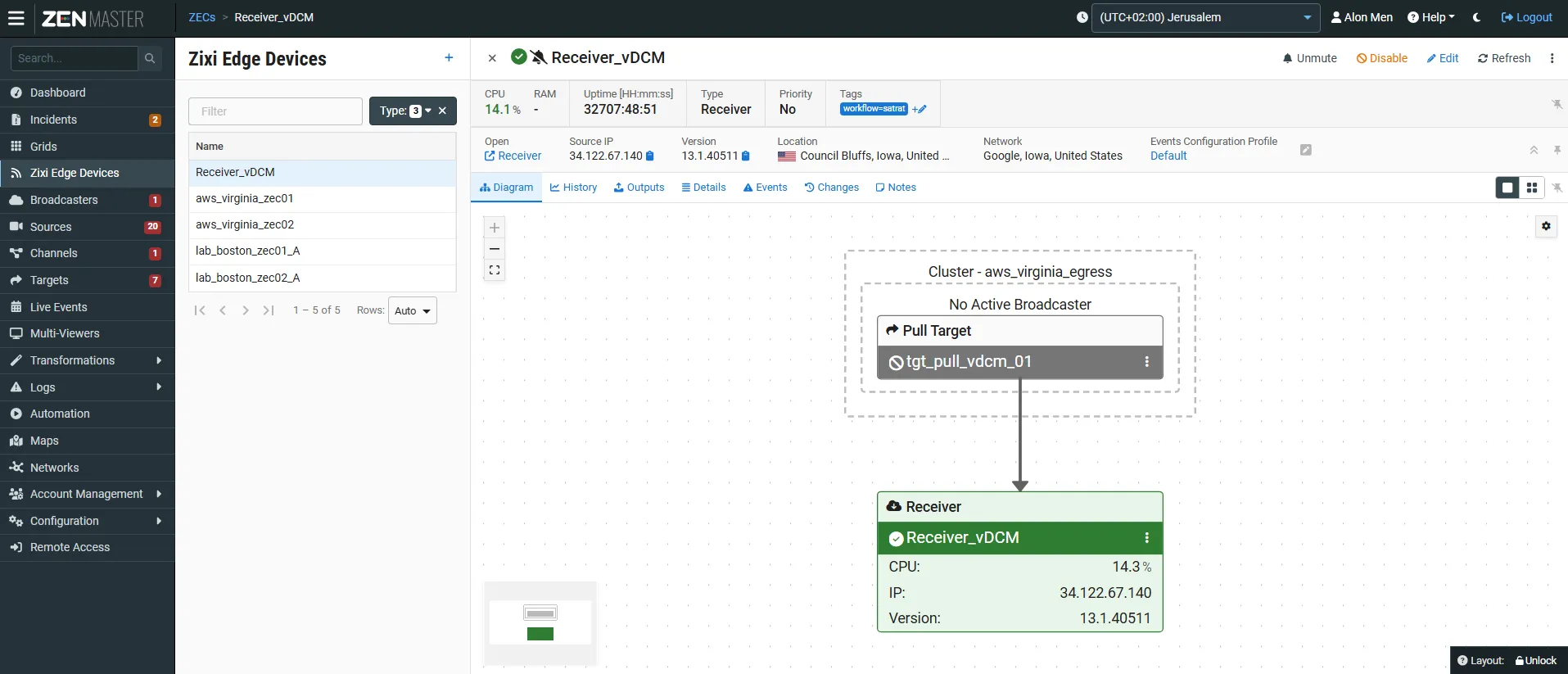Screen dimensions: 1568x674
Task: Open the Receiver link
Action: pos(513,156)
